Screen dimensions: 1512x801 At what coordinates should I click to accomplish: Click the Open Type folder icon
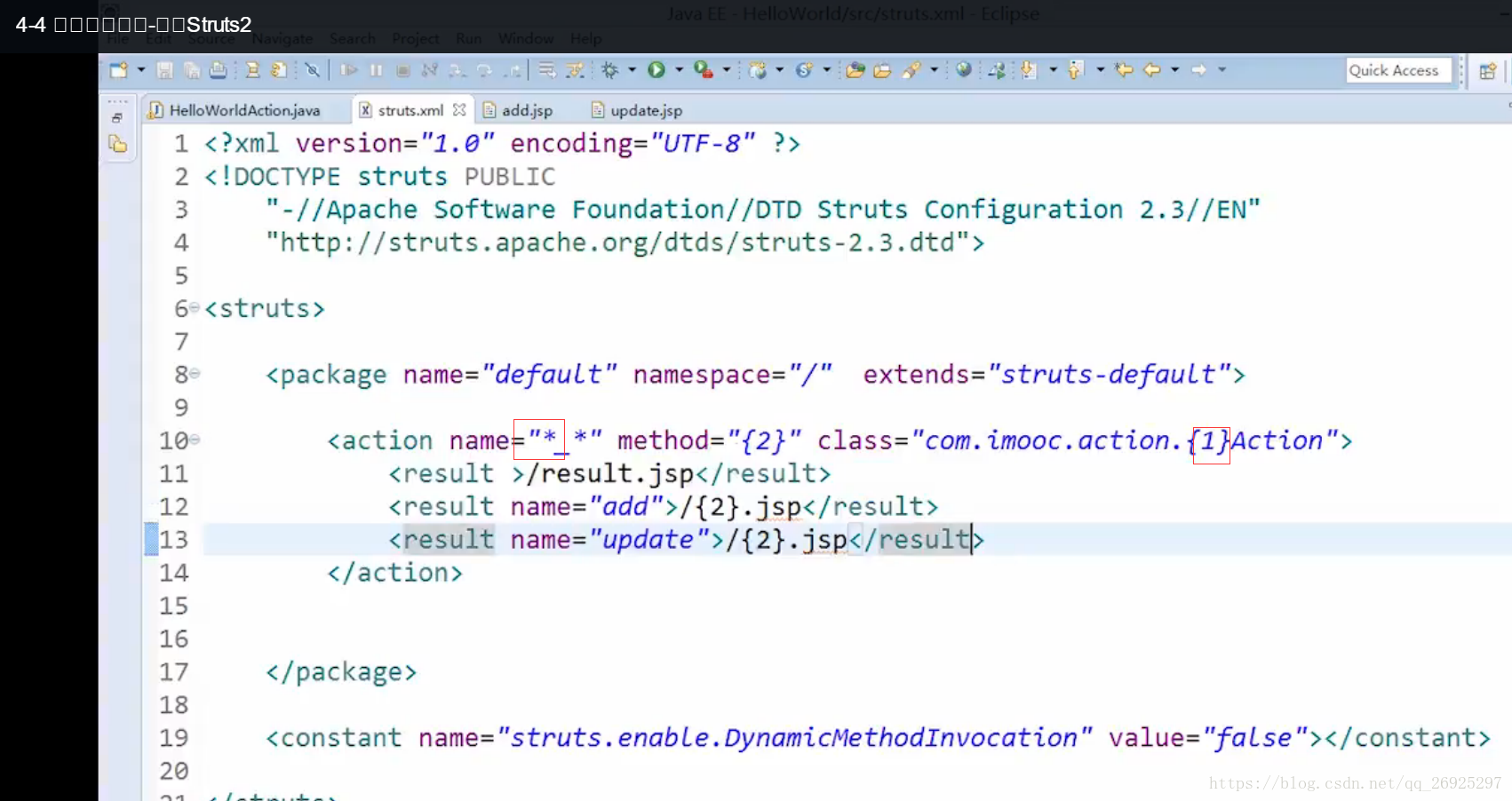pyautogui.click(x=855, y=69)
